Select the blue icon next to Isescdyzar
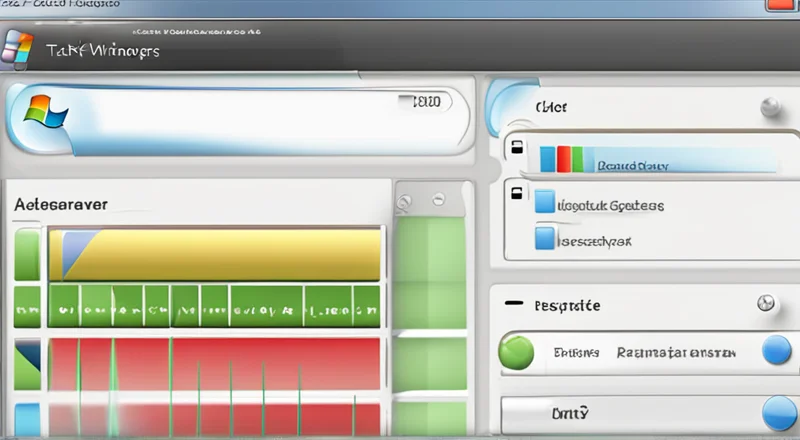Image resolution: width=800 pixels, height=440 pixels. coord(544,239)
